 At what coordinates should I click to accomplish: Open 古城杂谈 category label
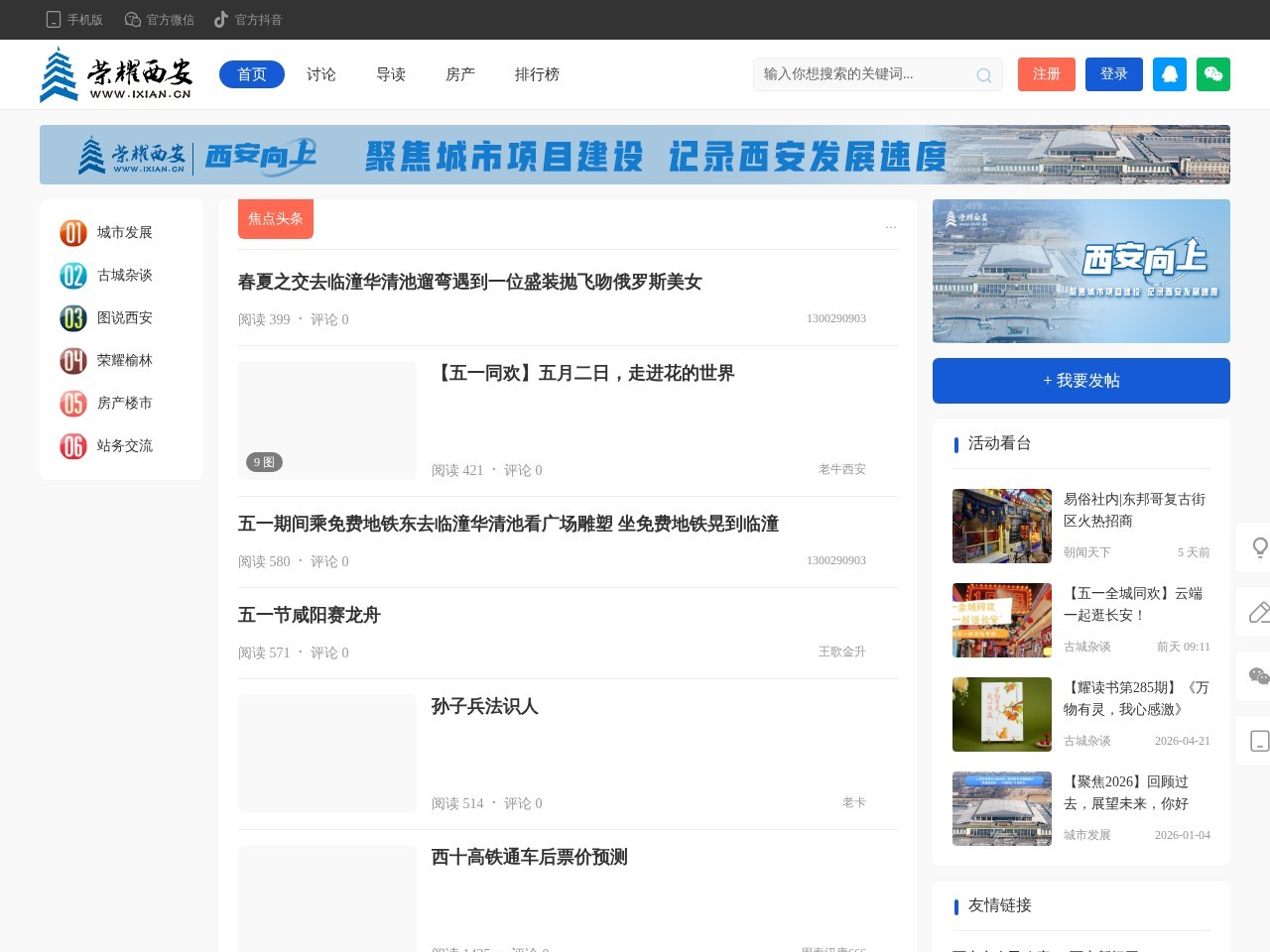point(125,276)
